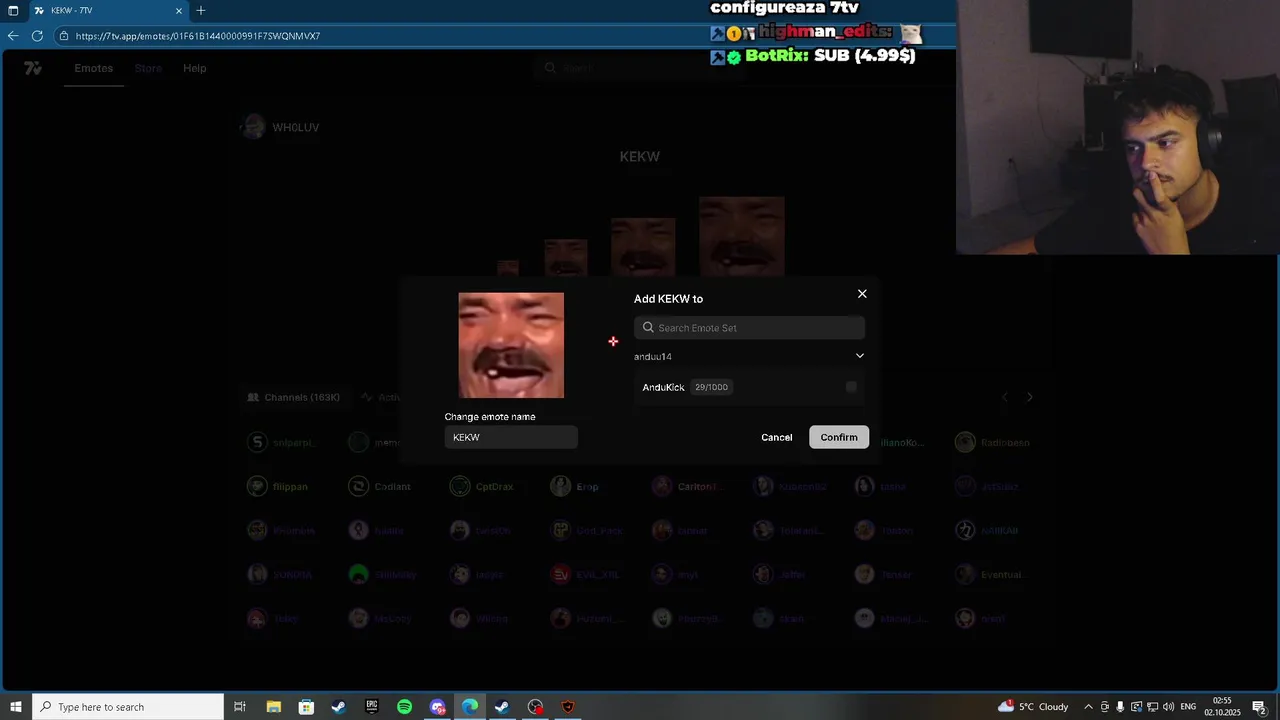Open File Explorer from taskbar
1280x720 pixels.
pos(273,707)
